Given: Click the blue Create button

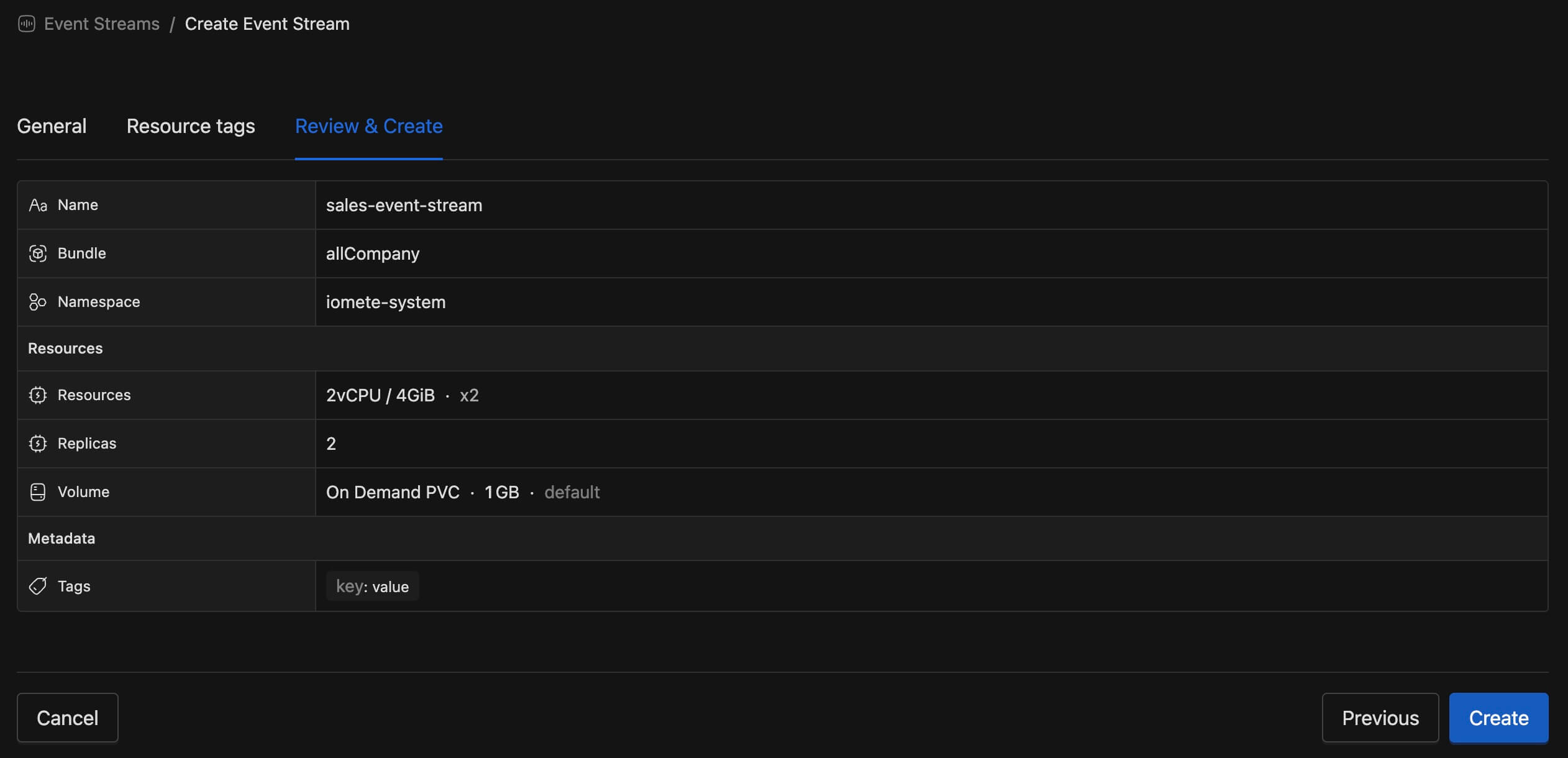Looking at the screenshot, I should click(x=1498, y=718).
